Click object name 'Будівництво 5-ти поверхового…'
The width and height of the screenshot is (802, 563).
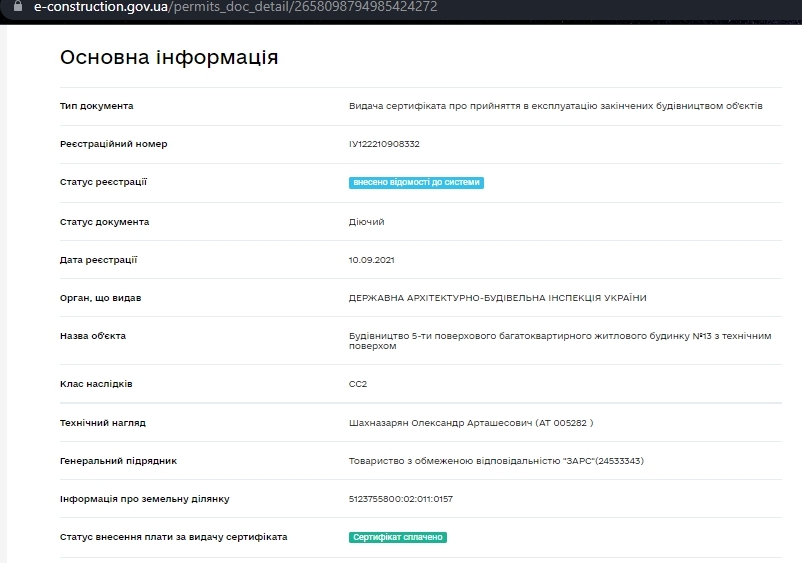pos(560,341)
